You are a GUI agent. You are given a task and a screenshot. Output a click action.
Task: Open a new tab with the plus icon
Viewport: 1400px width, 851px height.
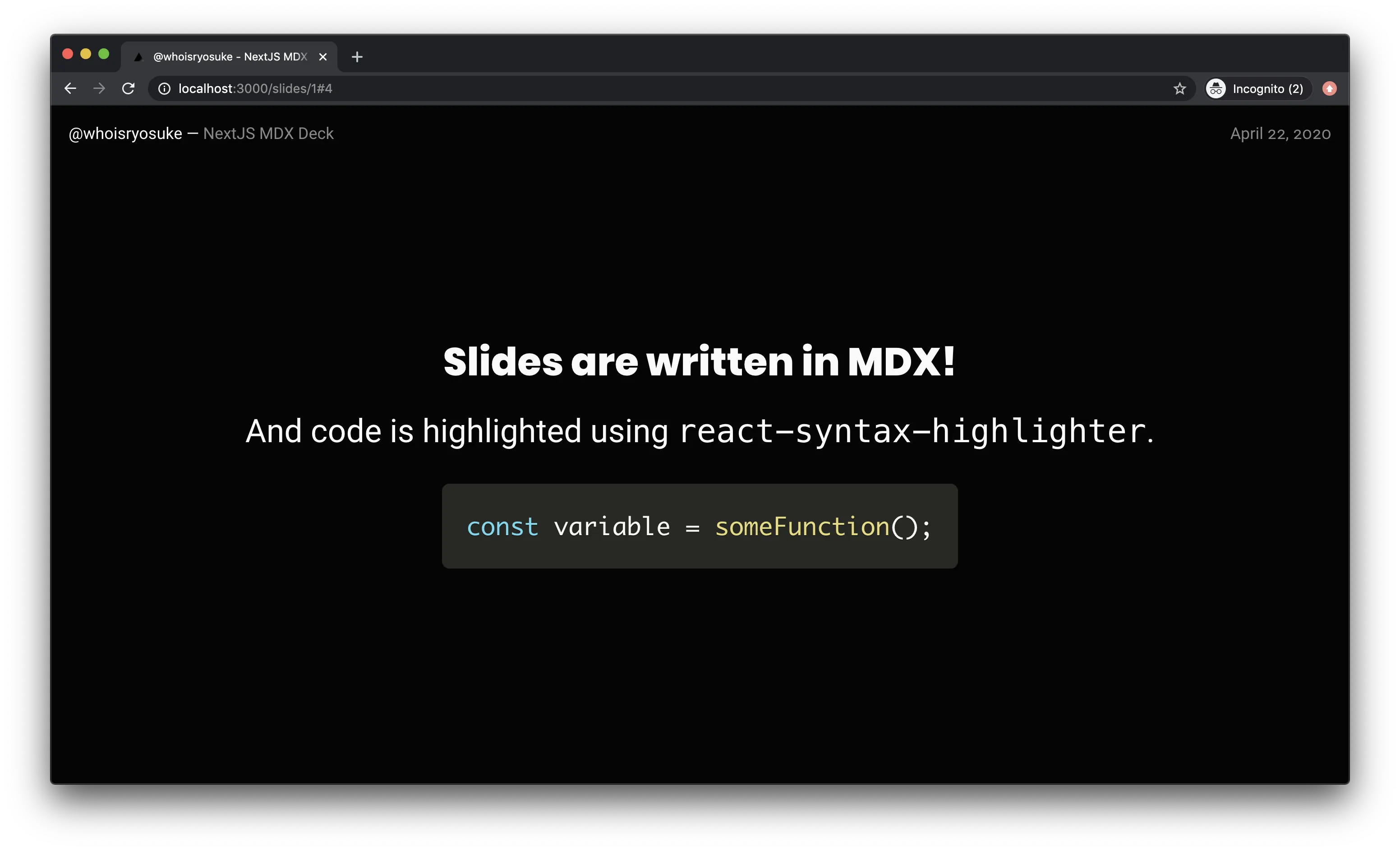[357, 56]
